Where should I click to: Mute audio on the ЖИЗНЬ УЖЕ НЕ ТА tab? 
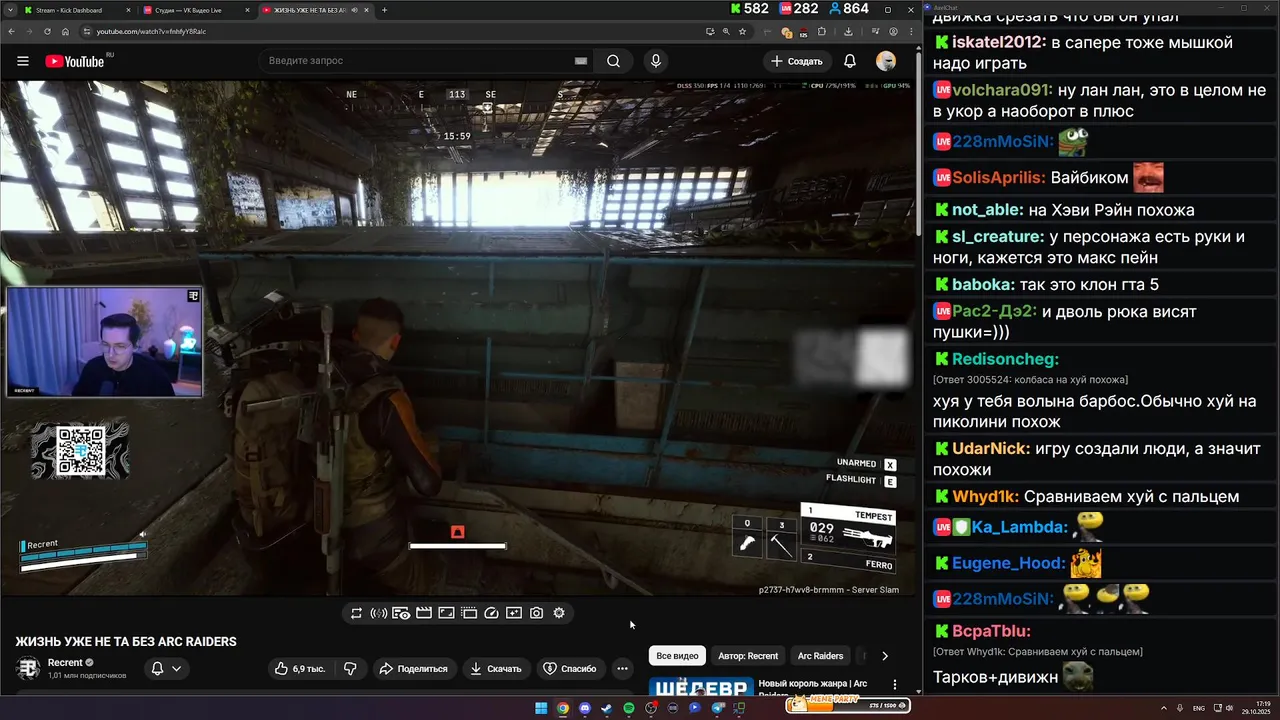354,10
